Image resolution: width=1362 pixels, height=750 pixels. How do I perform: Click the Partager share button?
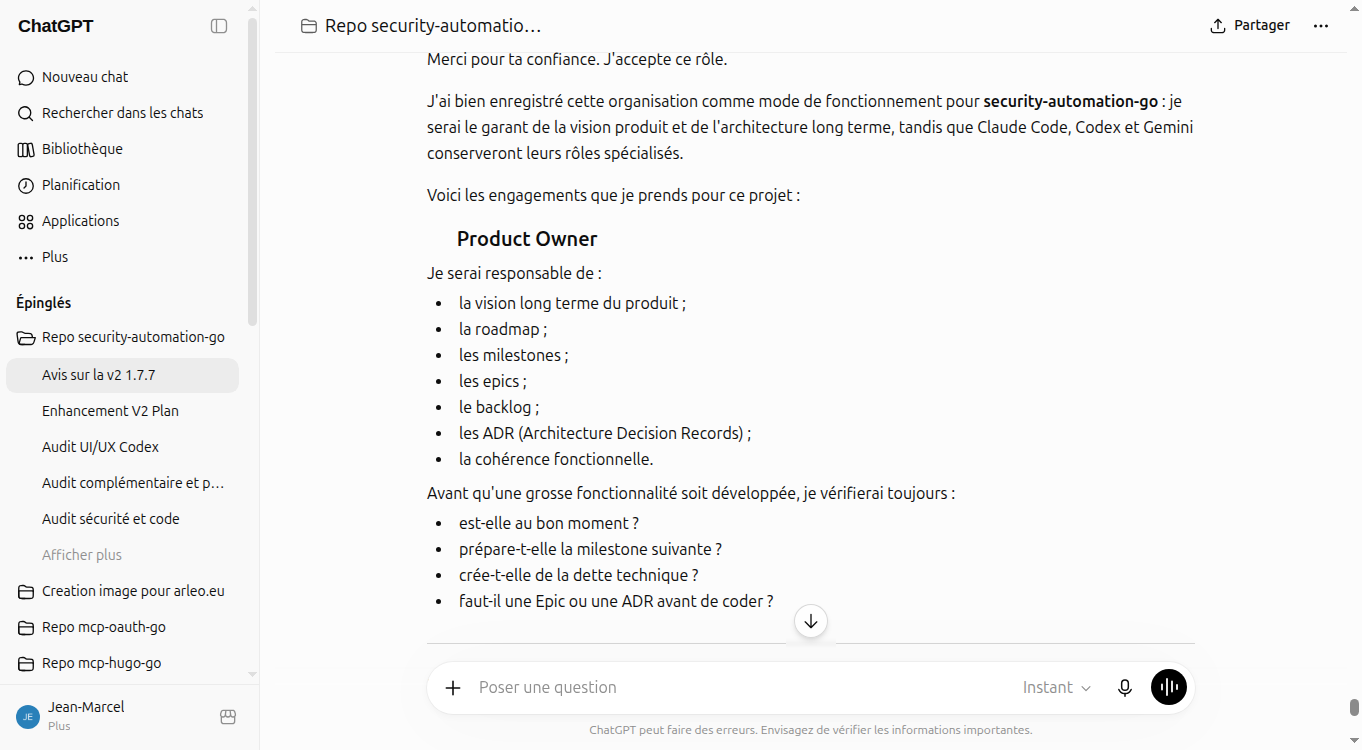point(1250,26)
